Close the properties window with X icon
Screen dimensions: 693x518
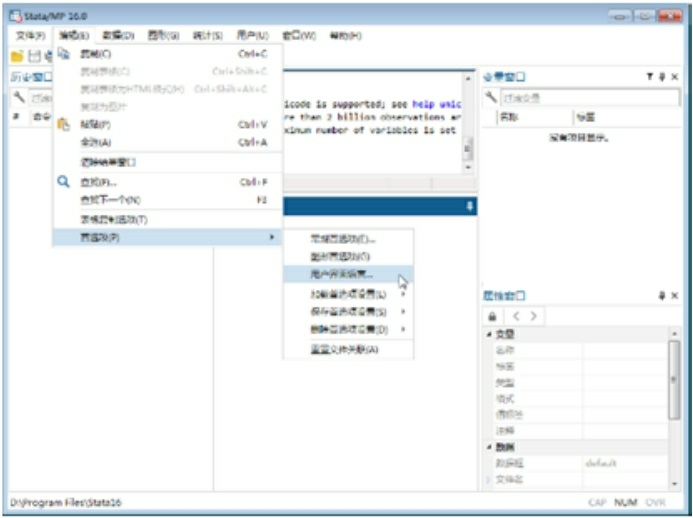point(674,295)
